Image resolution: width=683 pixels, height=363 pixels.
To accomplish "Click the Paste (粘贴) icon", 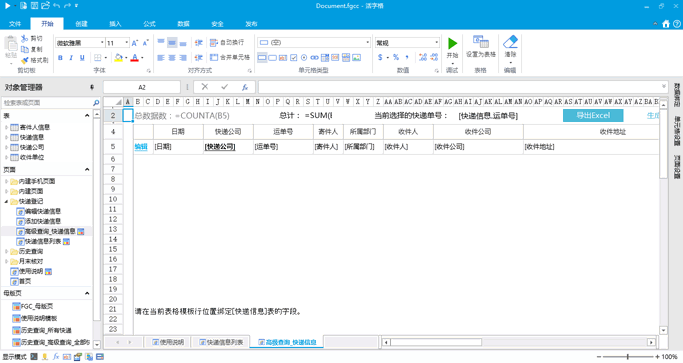I will [11, 44].
